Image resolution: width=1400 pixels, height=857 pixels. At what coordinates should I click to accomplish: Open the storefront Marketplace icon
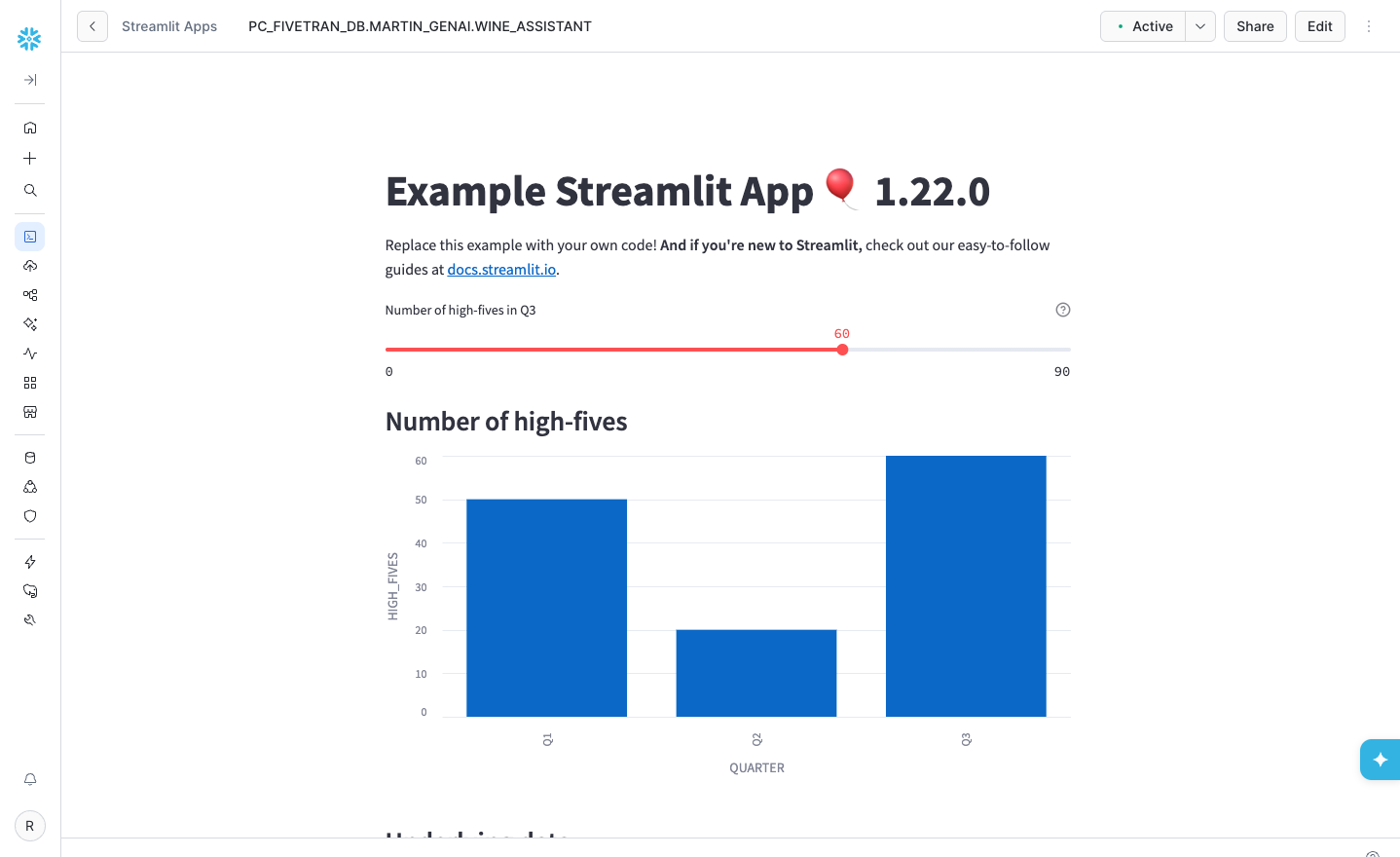point(30,412)
